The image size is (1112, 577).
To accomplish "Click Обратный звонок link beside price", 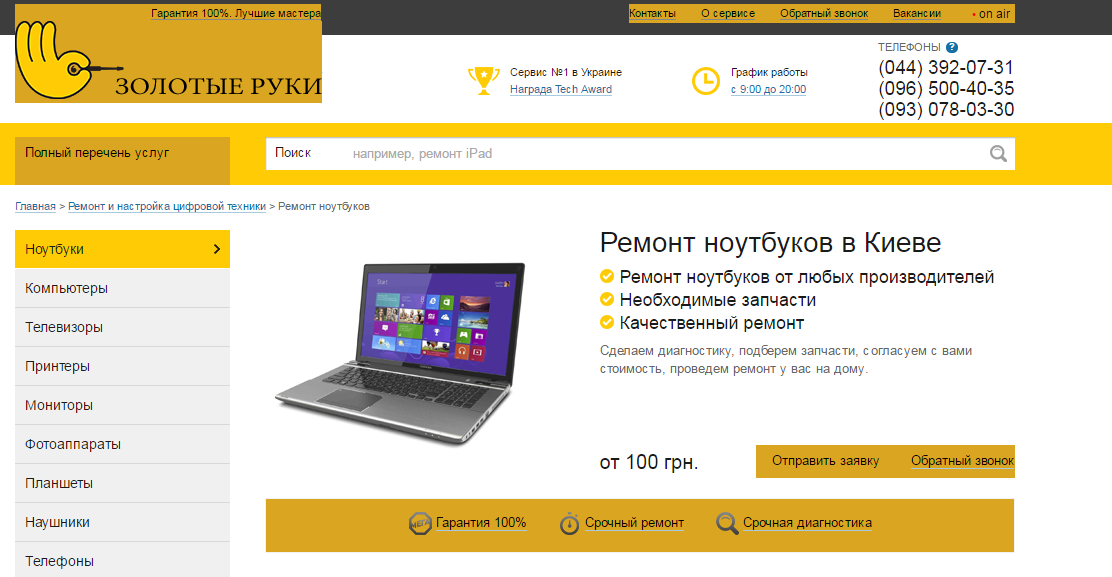I will click(x=962, y=461).
